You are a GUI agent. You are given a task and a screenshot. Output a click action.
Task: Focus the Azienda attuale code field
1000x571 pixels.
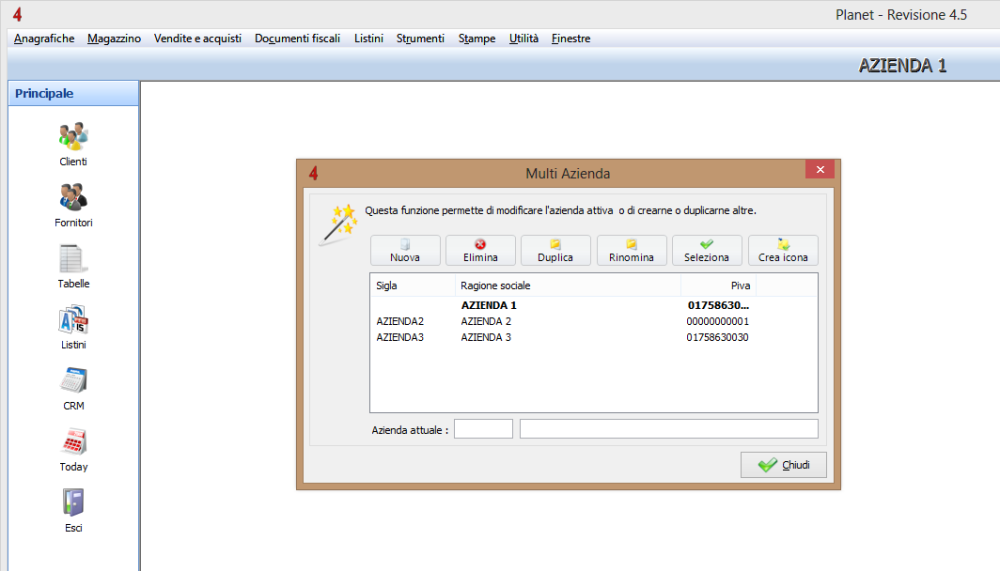point(483,429)
